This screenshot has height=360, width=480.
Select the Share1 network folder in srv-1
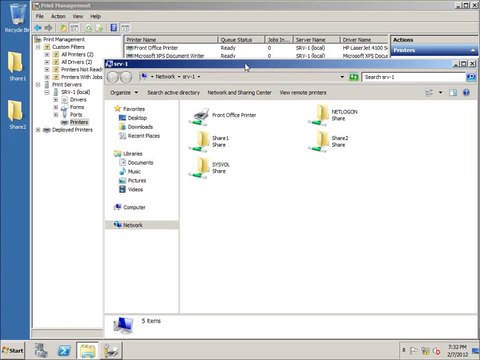(199, 141)
